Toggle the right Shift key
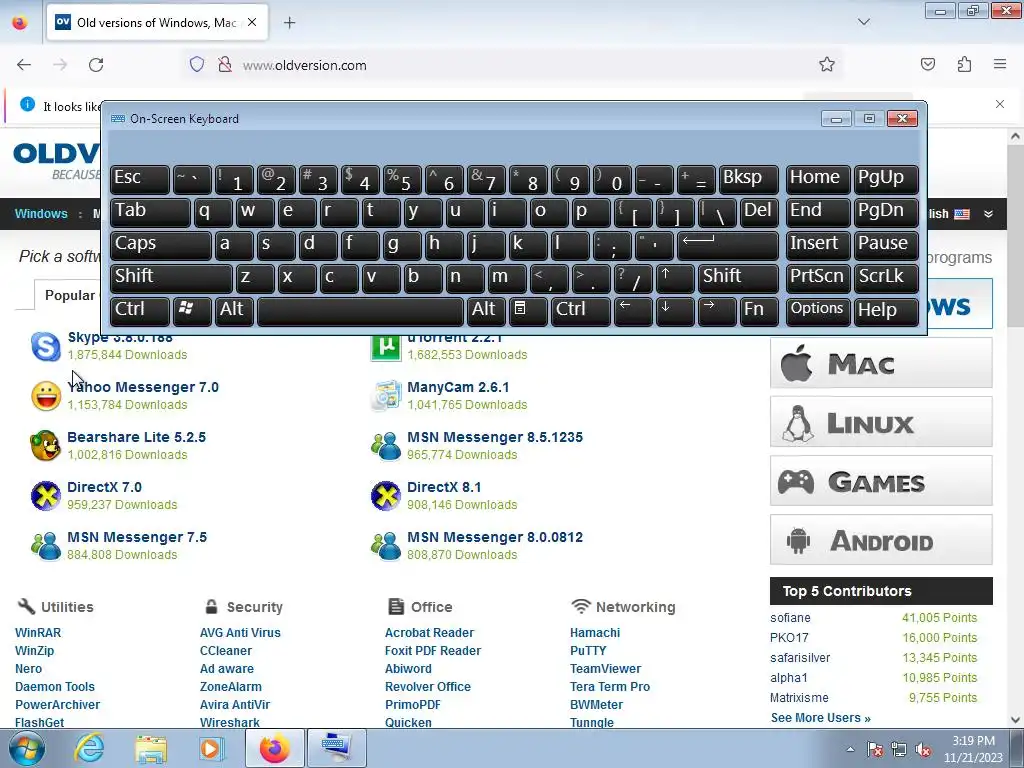Screen dimensions: 1024x768 738,278
